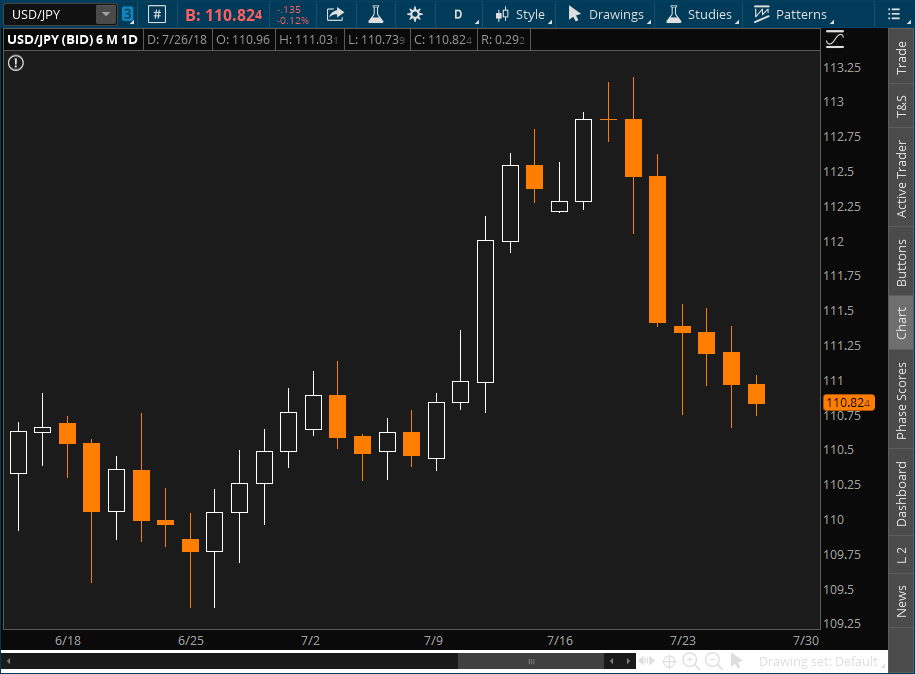
Task: Click the price axis scale curve icon
Action: [x=835, y=39]
